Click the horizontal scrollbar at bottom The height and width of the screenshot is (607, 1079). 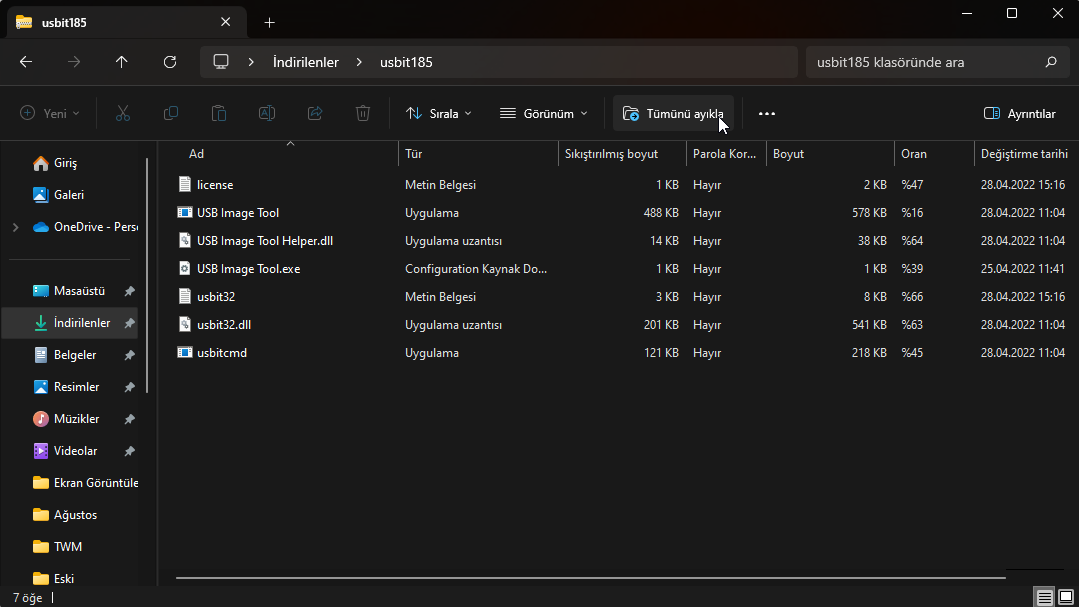pyautogui.click(x=590, y=578)
